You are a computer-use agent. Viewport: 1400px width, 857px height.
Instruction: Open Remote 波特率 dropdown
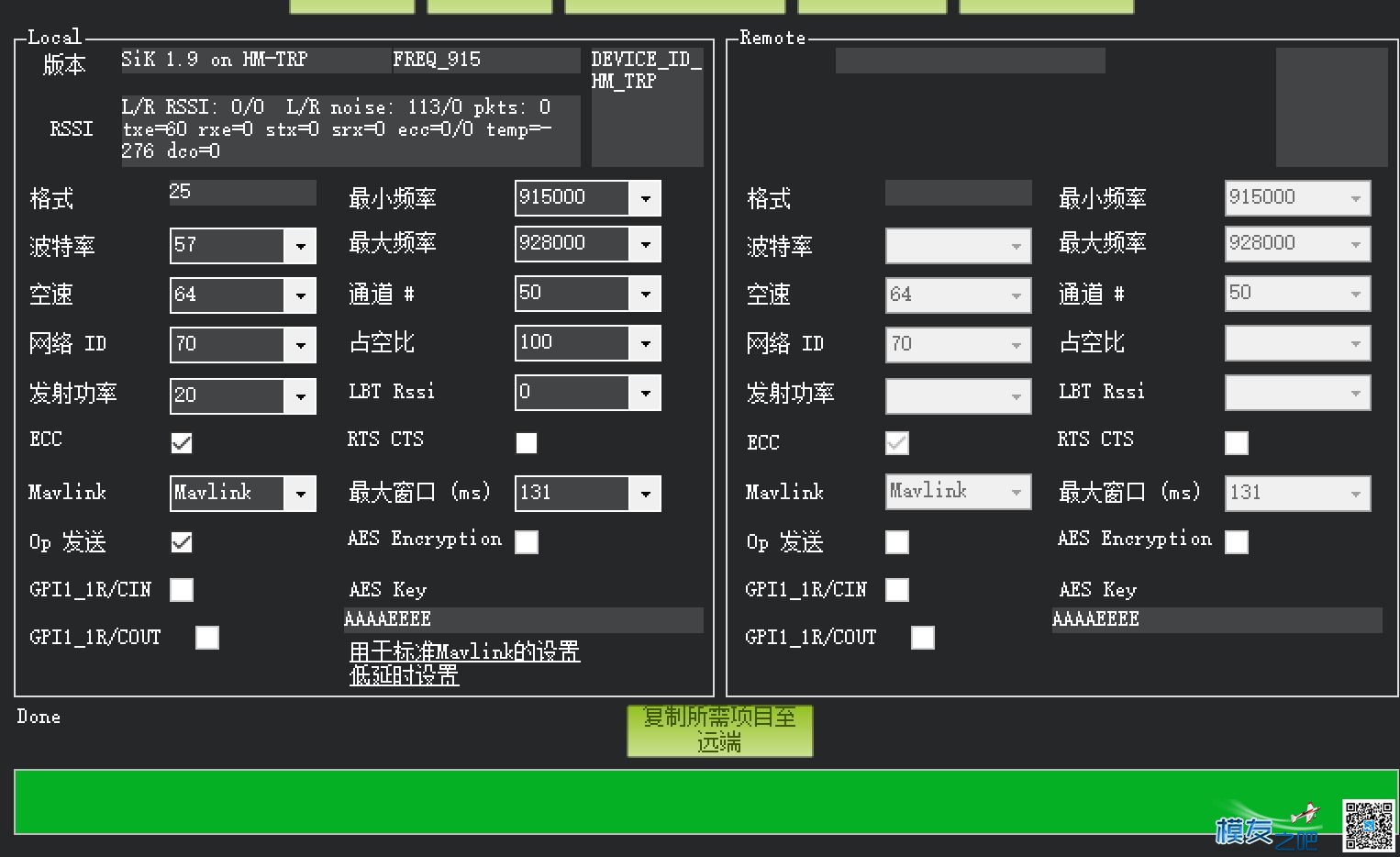click(959, 246)
